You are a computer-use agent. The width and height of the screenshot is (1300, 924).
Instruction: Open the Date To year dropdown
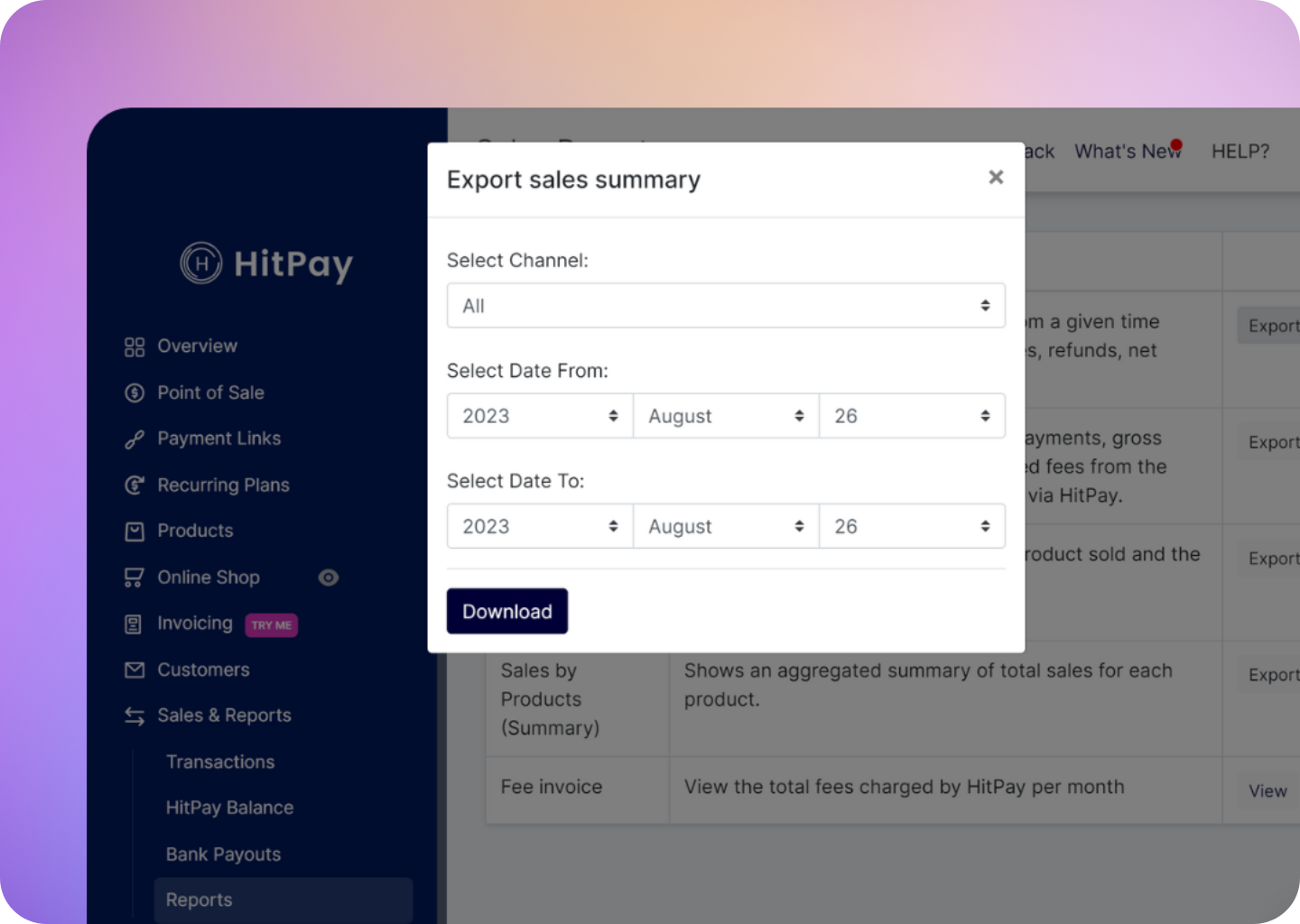[540, 526]
